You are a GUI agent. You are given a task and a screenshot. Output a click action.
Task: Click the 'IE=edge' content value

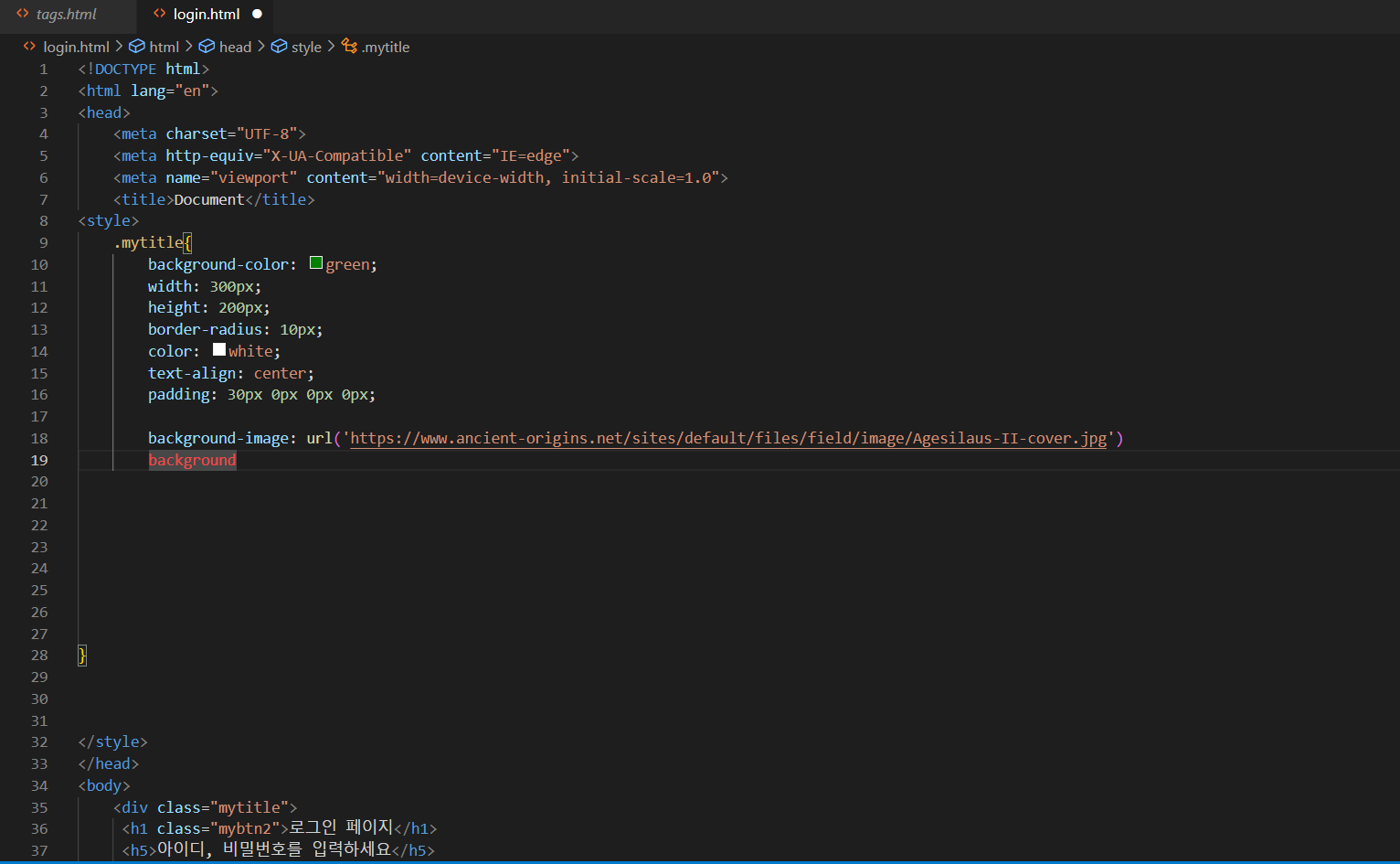point(531,156)
